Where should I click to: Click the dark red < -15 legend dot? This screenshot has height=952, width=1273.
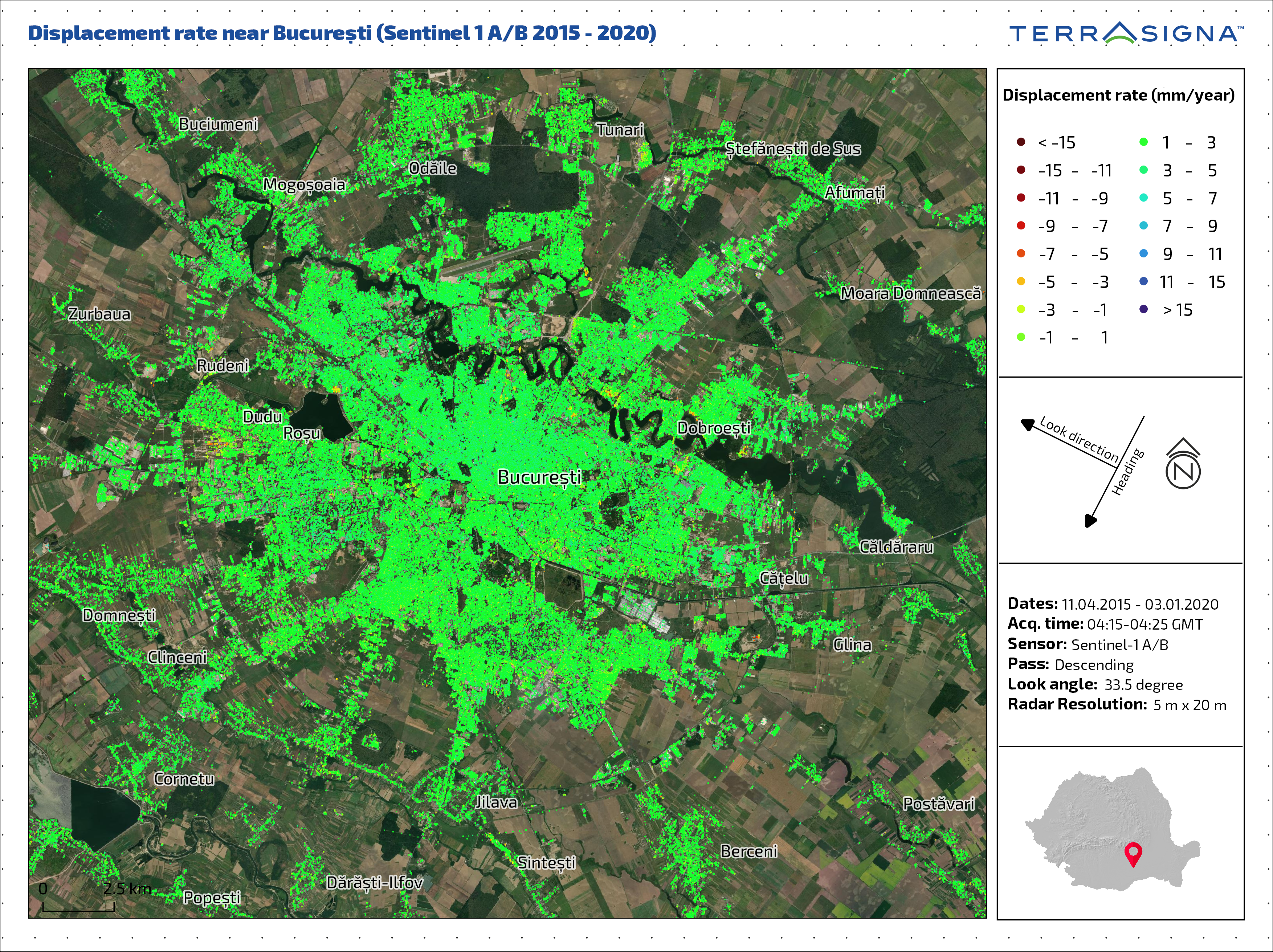pos(1021,142)
